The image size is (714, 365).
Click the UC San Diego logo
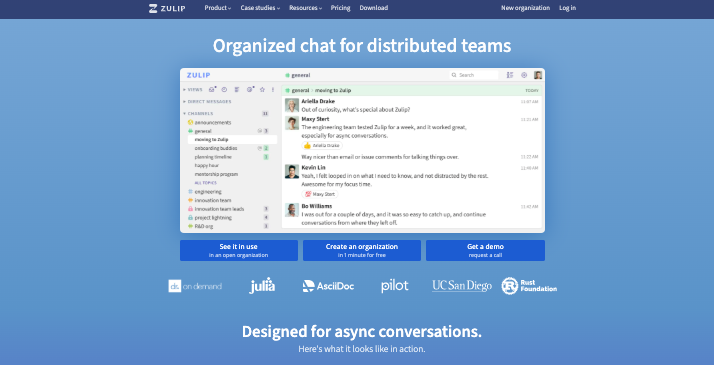[x=462, y=286]
